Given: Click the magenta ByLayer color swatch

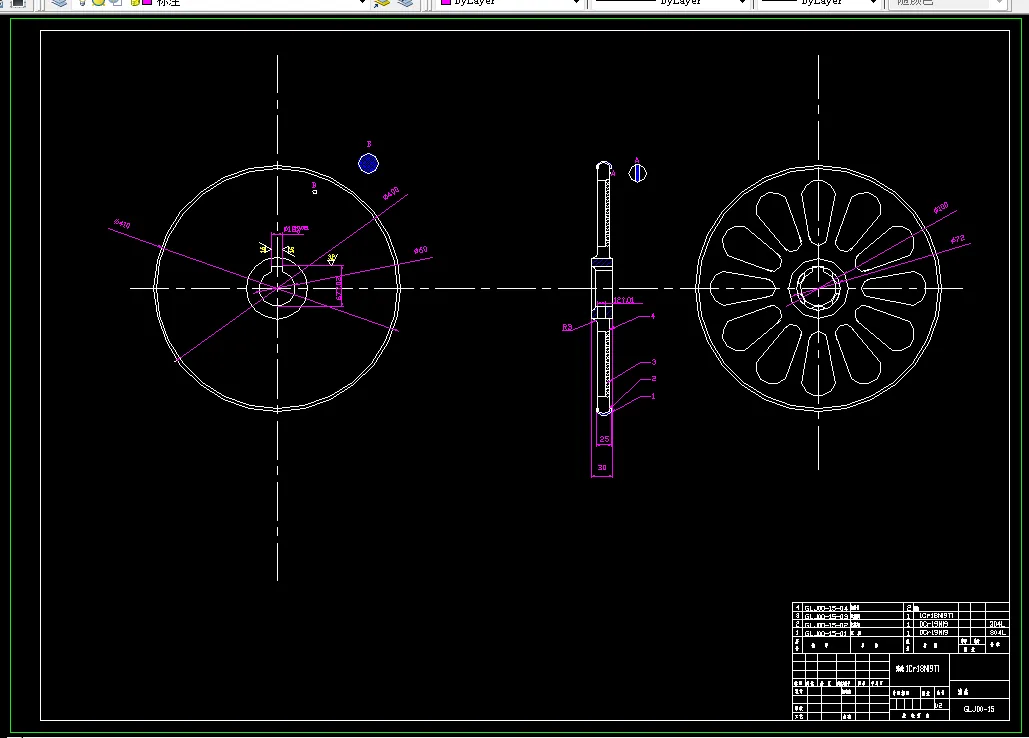Looking at the screenshot, I should point(446,3).
